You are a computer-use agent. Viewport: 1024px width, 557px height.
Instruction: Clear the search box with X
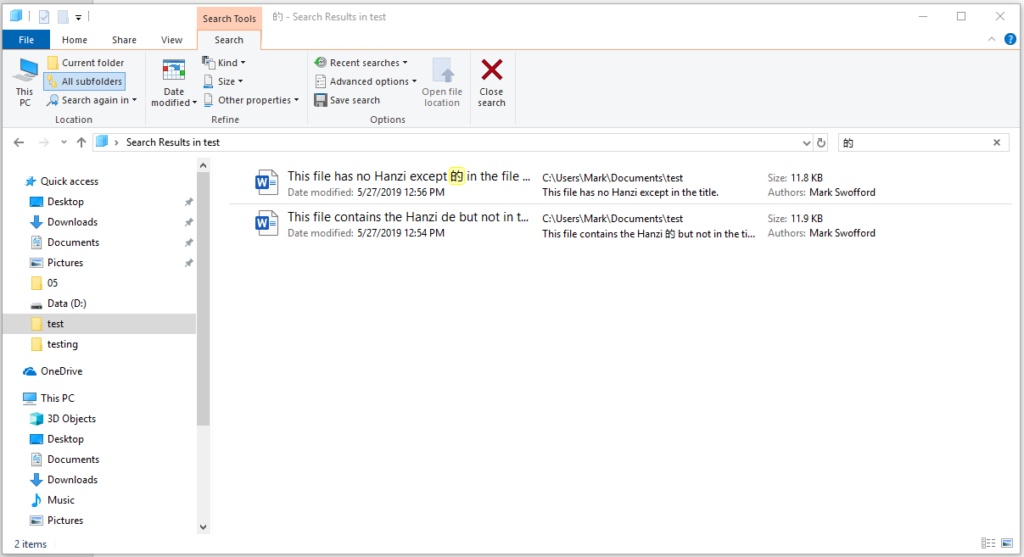click(997, 142)
